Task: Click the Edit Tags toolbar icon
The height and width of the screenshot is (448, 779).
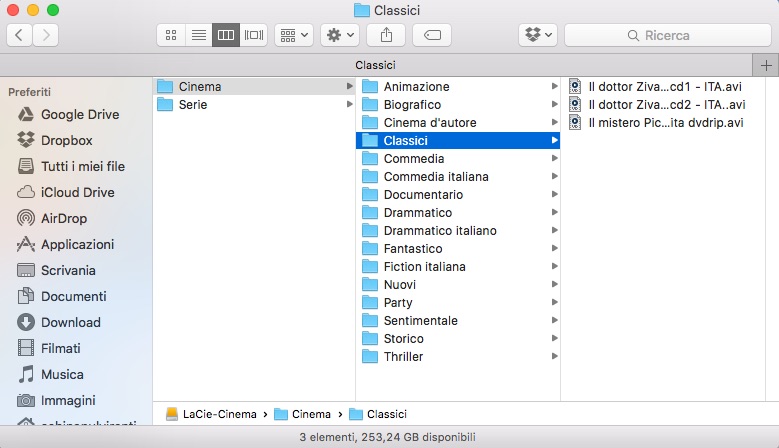Action: 432,35
